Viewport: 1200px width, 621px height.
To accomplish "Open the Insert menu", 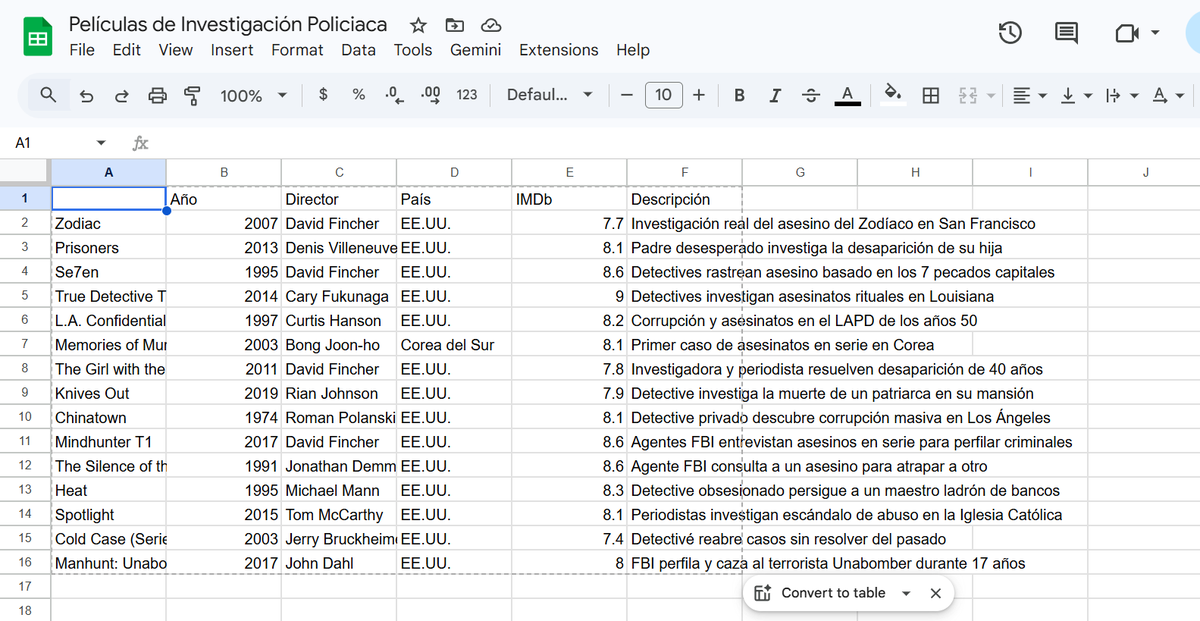I will point(232,50).
